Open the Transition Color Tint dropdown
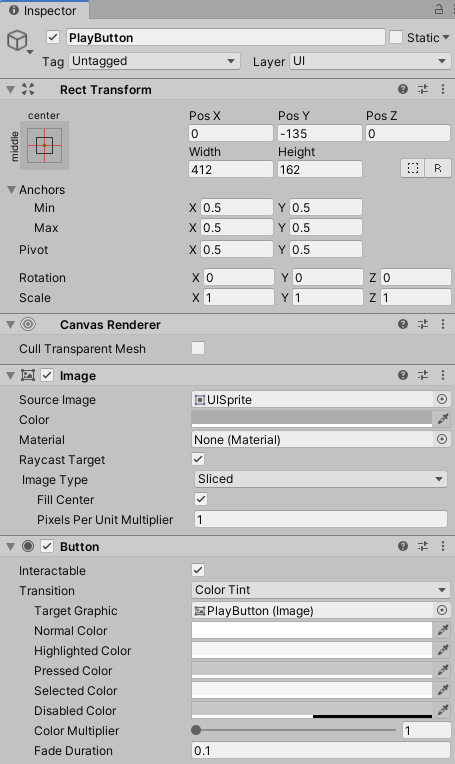The image size is (455, 764). tap(321, 590)
